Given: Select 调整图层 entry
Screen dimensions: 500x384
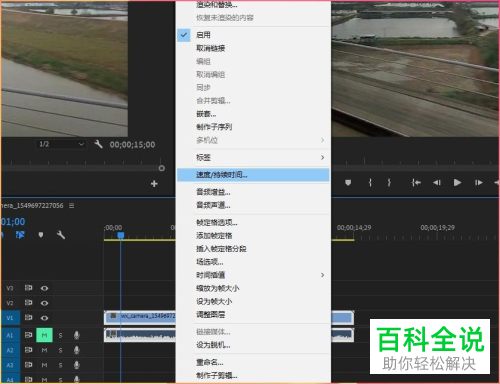Looking at the screenshot, I should pos(253,314).
